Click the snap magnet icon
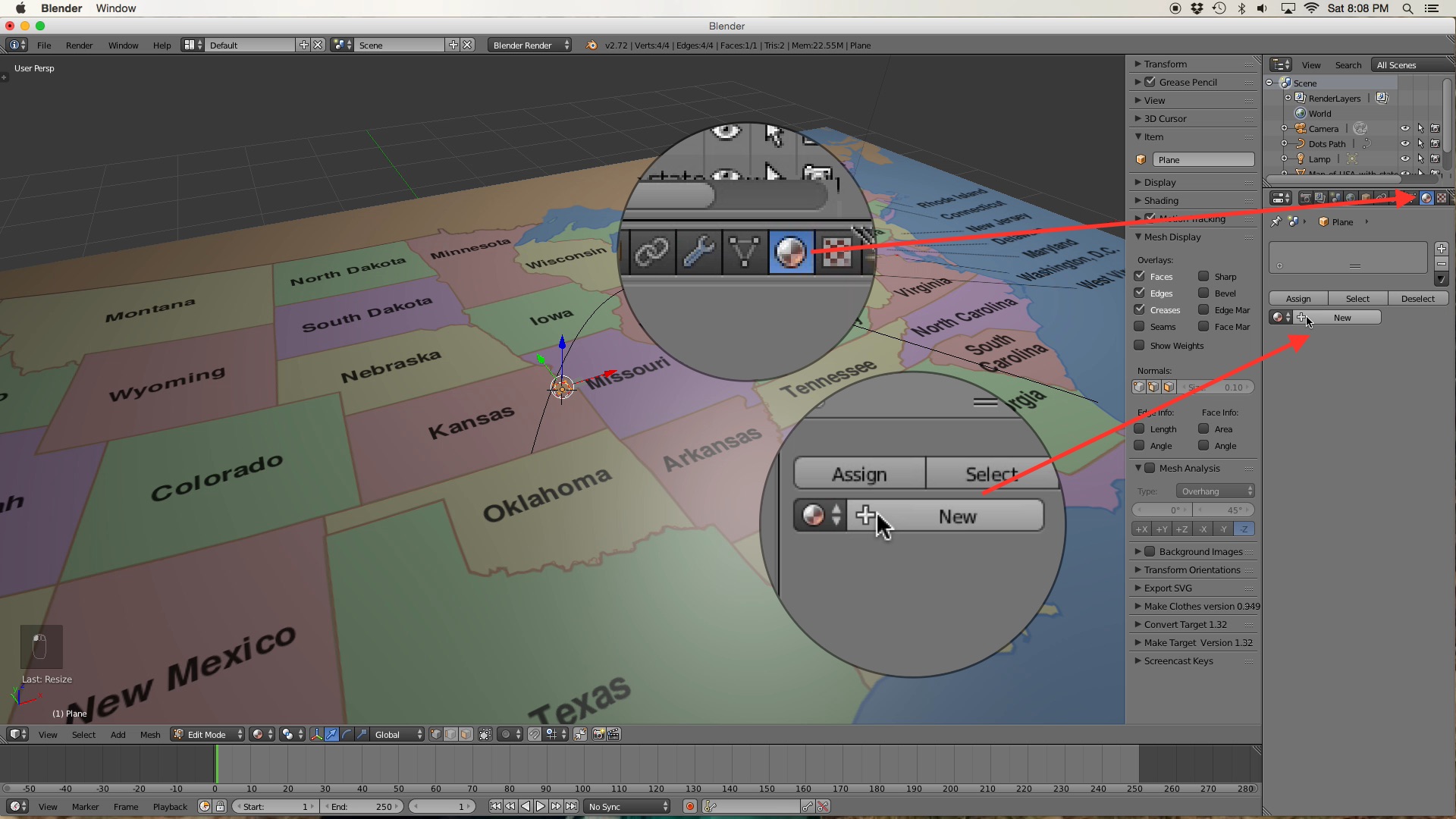Screen dimensions: 1456x819 535,734
